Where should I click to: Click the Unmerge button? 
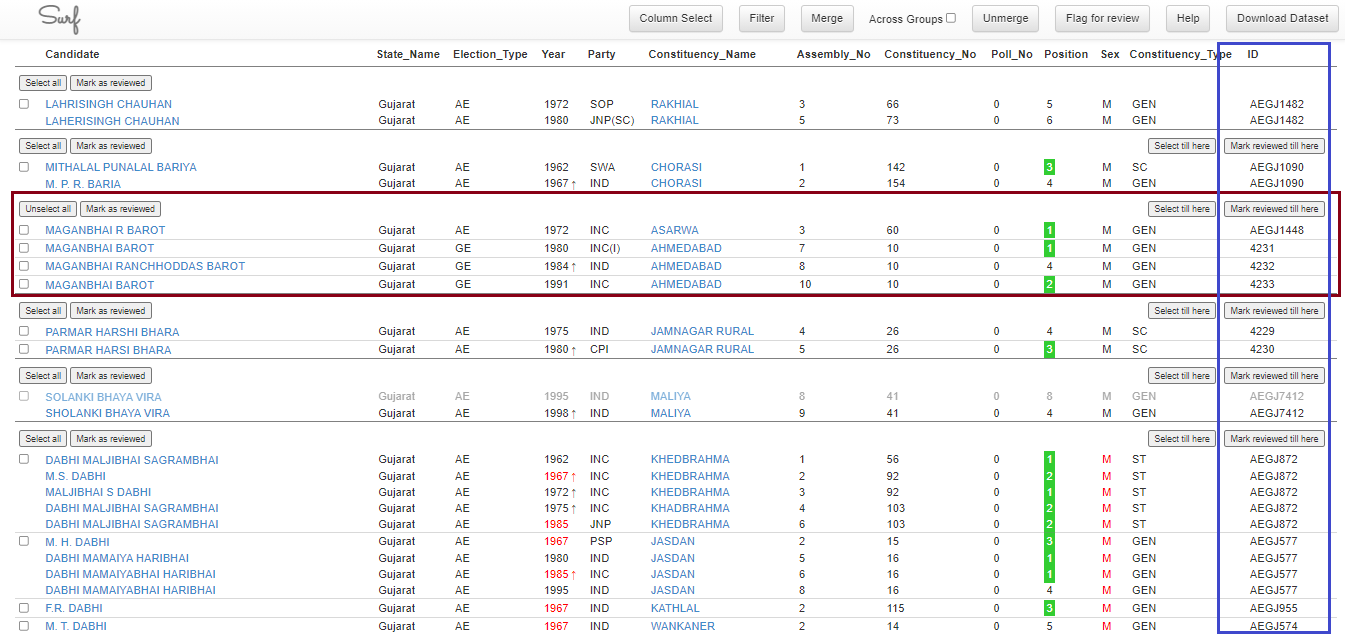click(x=1005, y=18)
